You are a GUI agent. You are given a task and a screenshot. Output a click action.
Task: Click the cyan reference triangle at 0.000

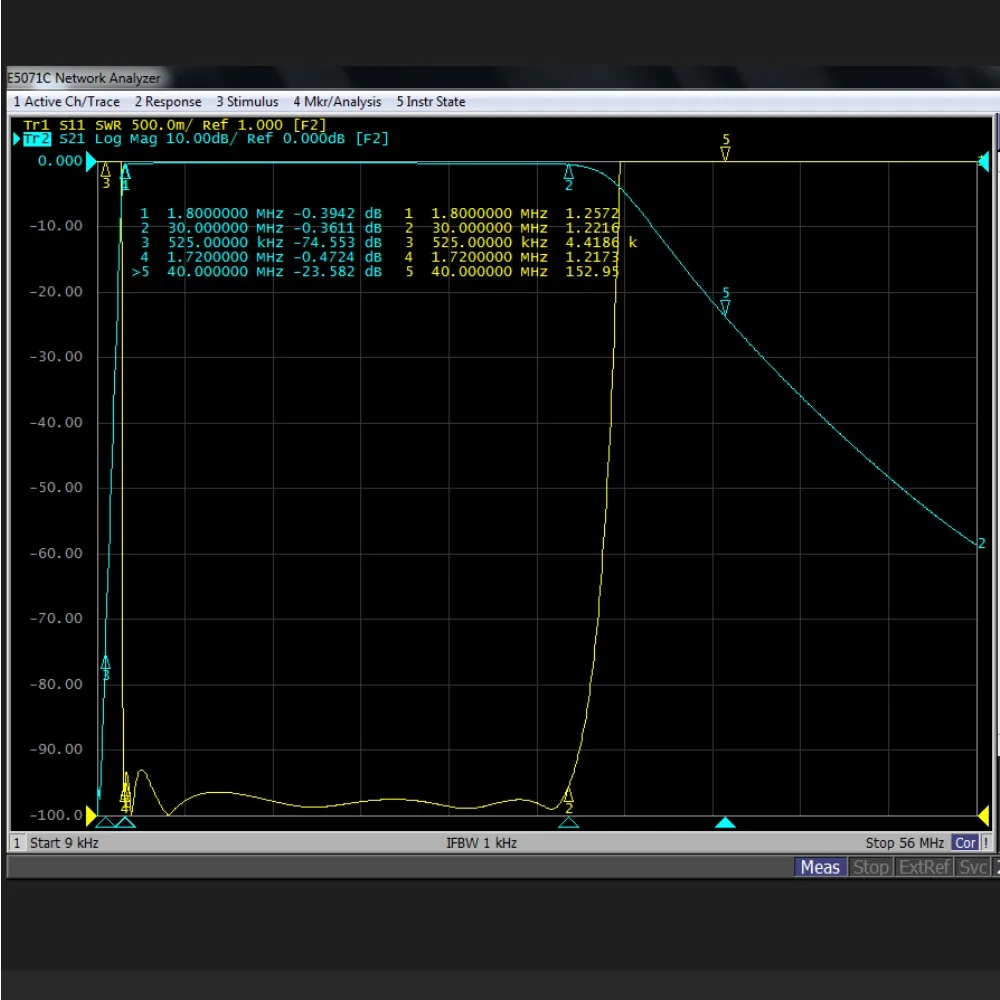pos(91,161)
